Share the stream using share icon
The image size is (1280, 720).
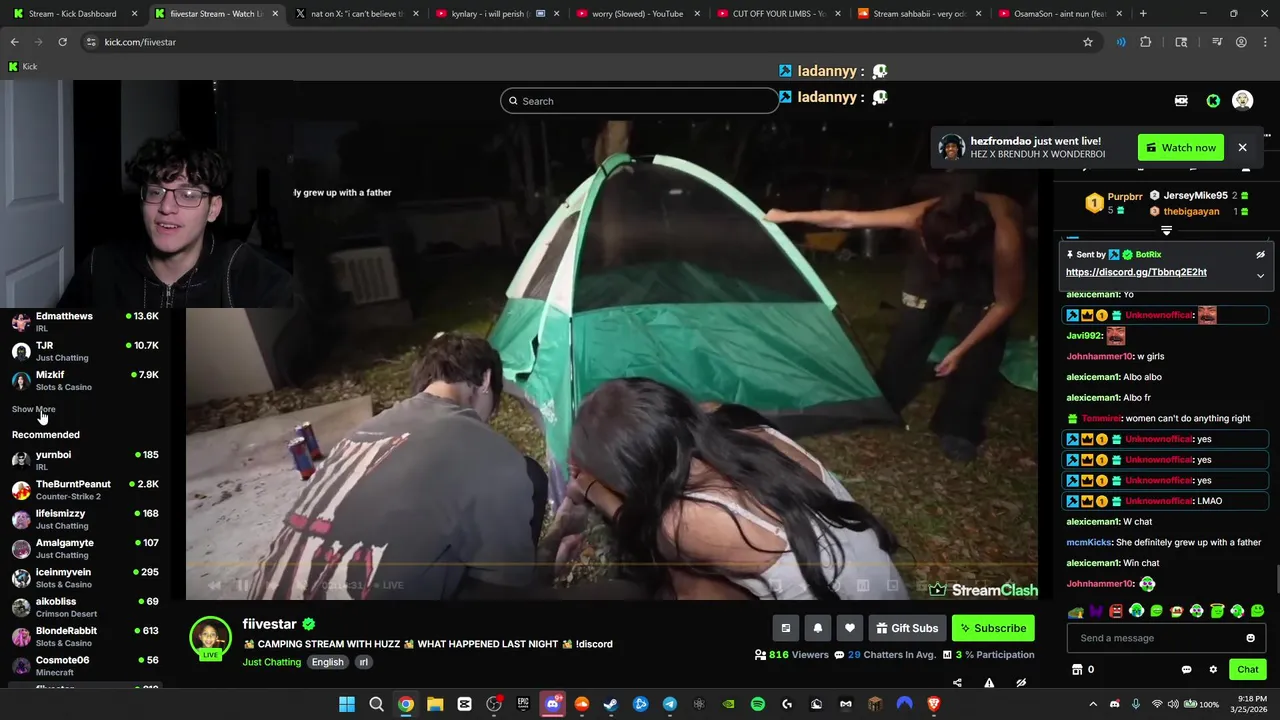point(957,683)
